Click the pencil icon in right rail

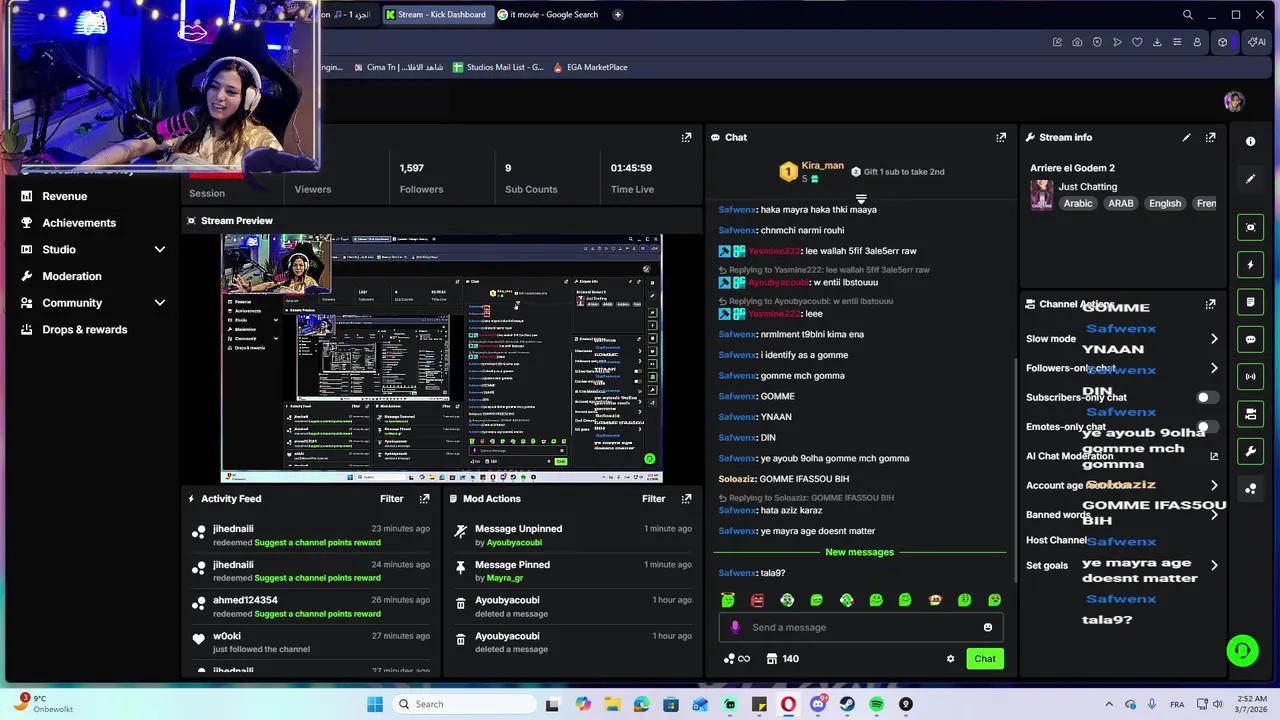[1250, 179]
